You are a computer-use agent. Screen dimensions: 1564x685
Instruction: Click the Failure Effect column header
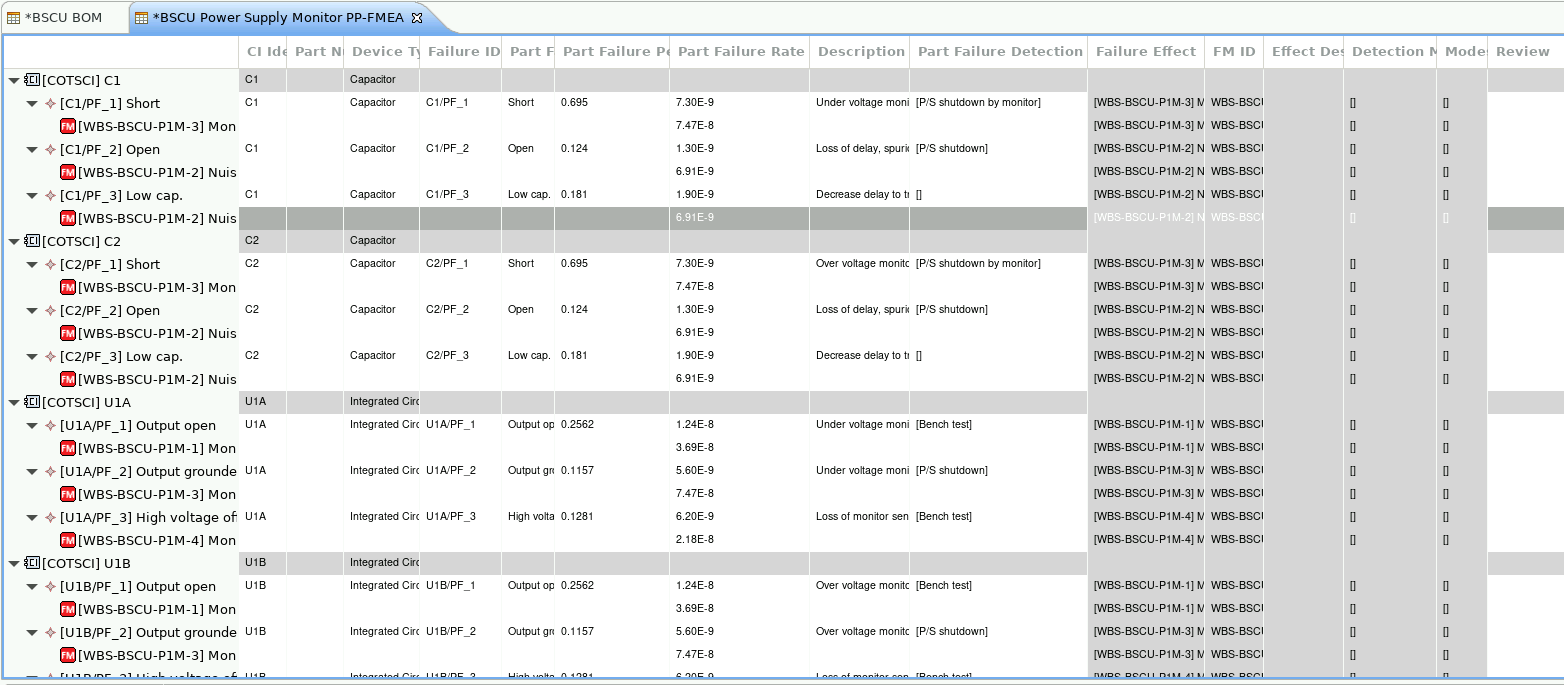click(x=1146, y=52)
